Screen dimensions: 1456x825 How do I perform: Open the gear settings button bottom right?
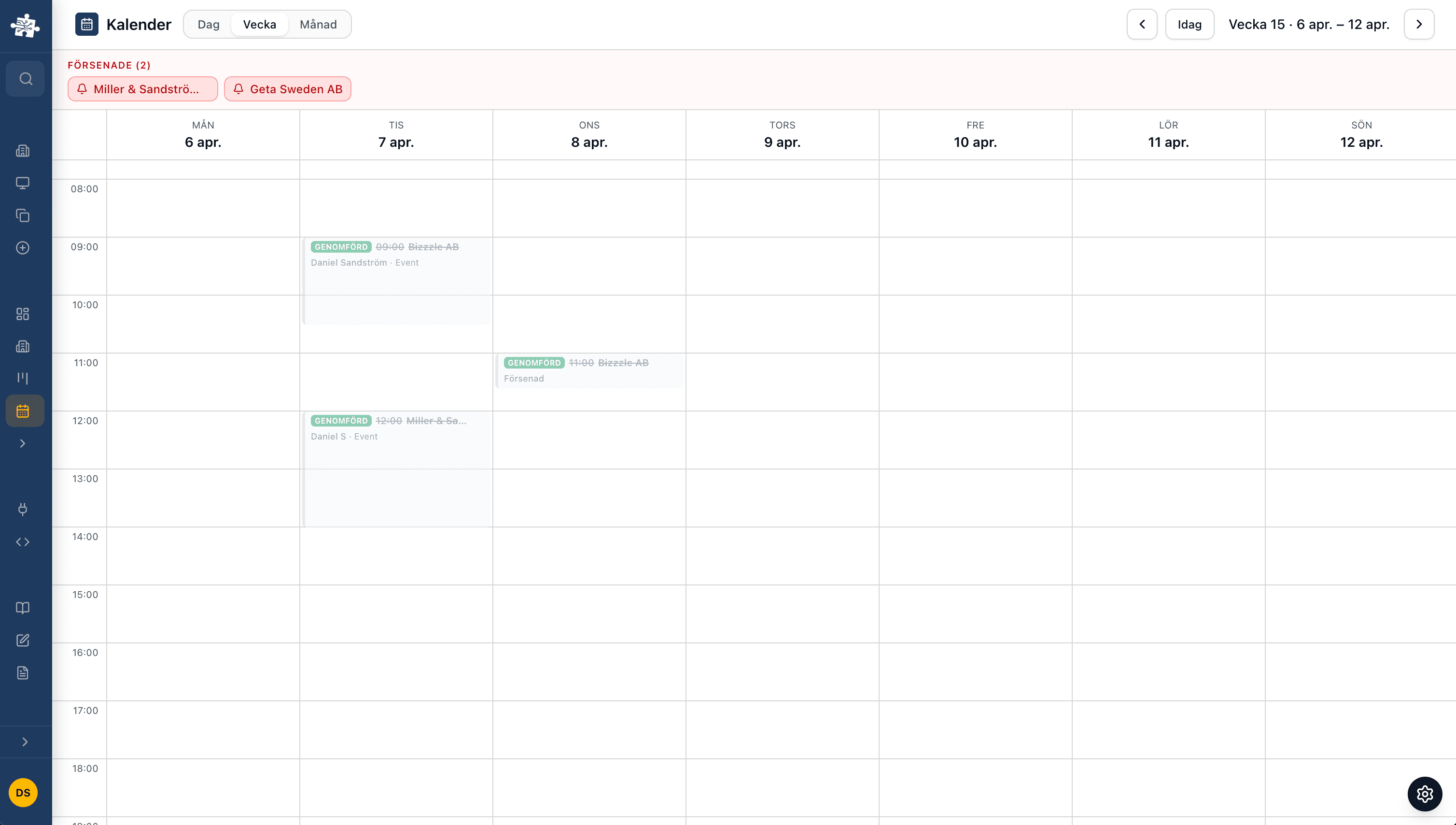point(1424,794)
